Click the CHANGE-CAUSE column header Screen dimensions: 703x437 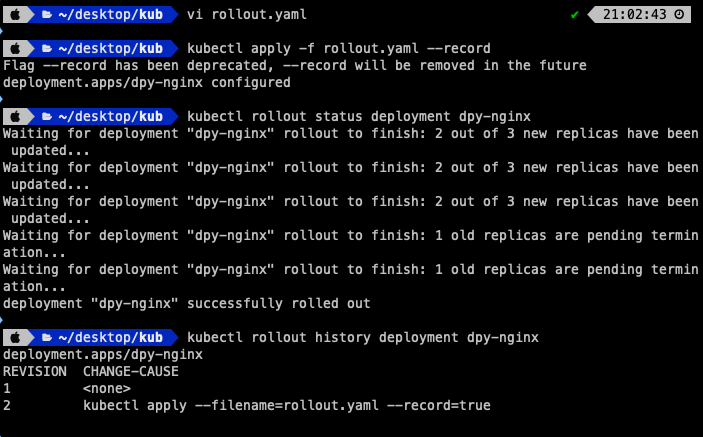point(130,372)
